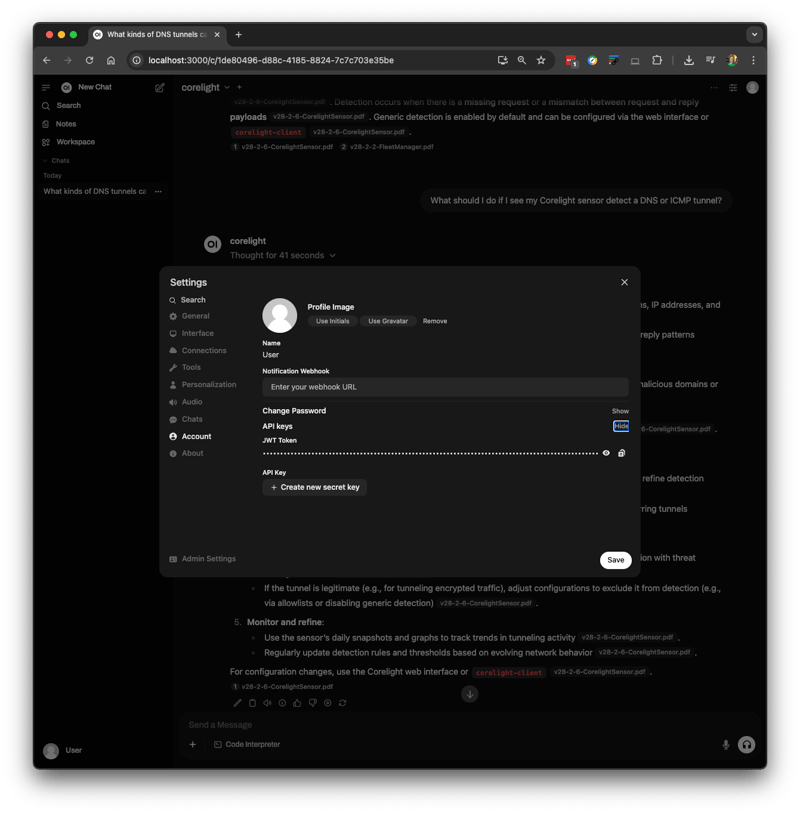Copy the JWT token to clipboard

click(x=622, y=453)
